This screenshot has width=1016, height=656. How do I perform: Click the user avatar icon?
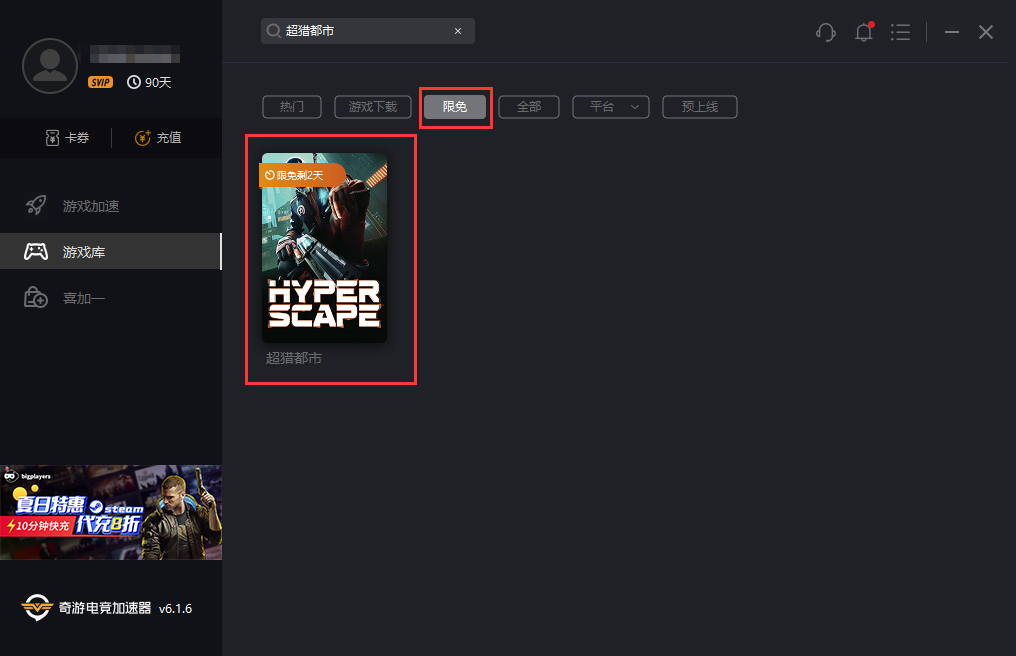(x=50, y=66)
